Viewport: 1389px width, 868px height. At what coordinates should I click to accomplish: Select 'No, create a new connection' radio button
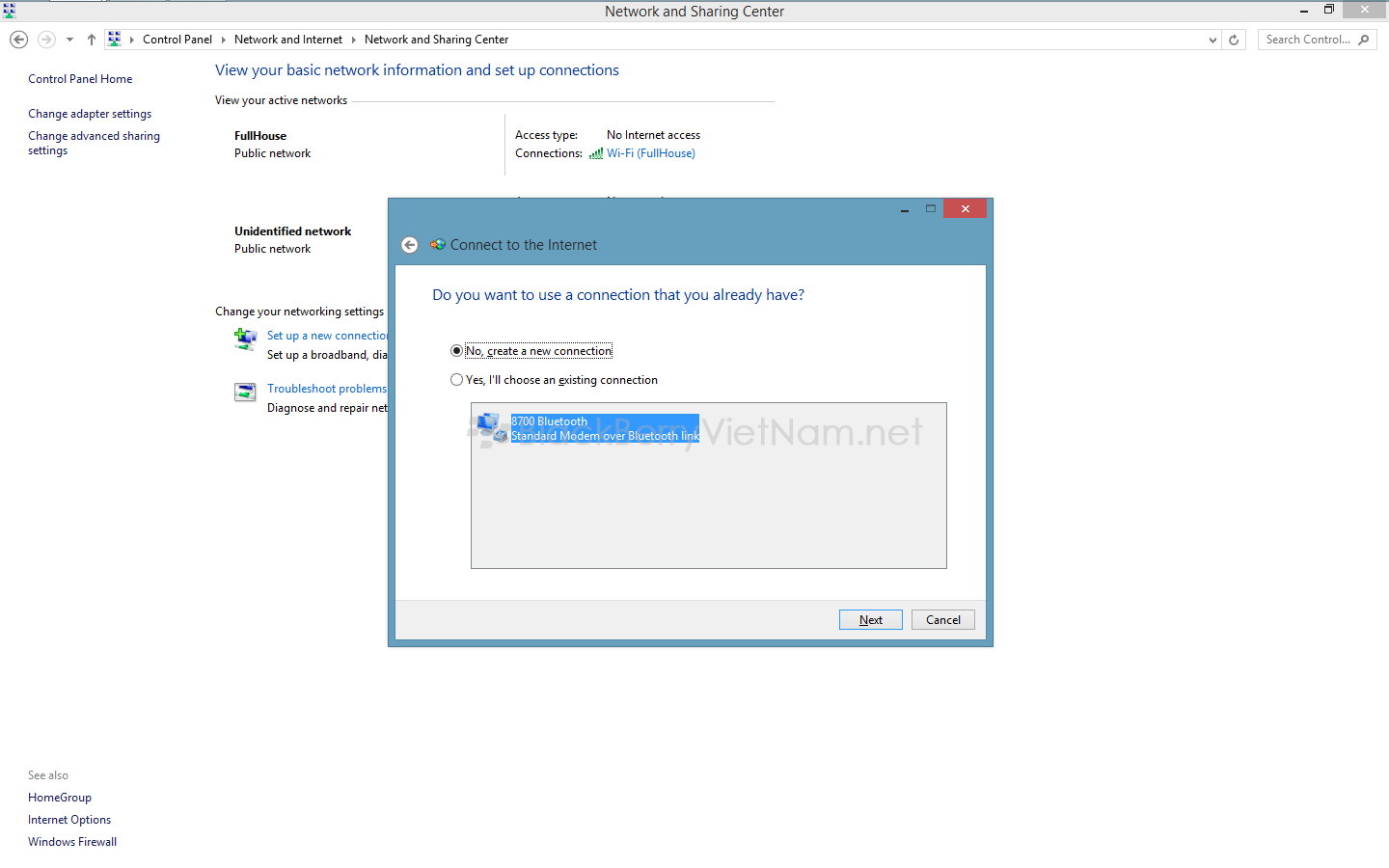pos(457,351)
